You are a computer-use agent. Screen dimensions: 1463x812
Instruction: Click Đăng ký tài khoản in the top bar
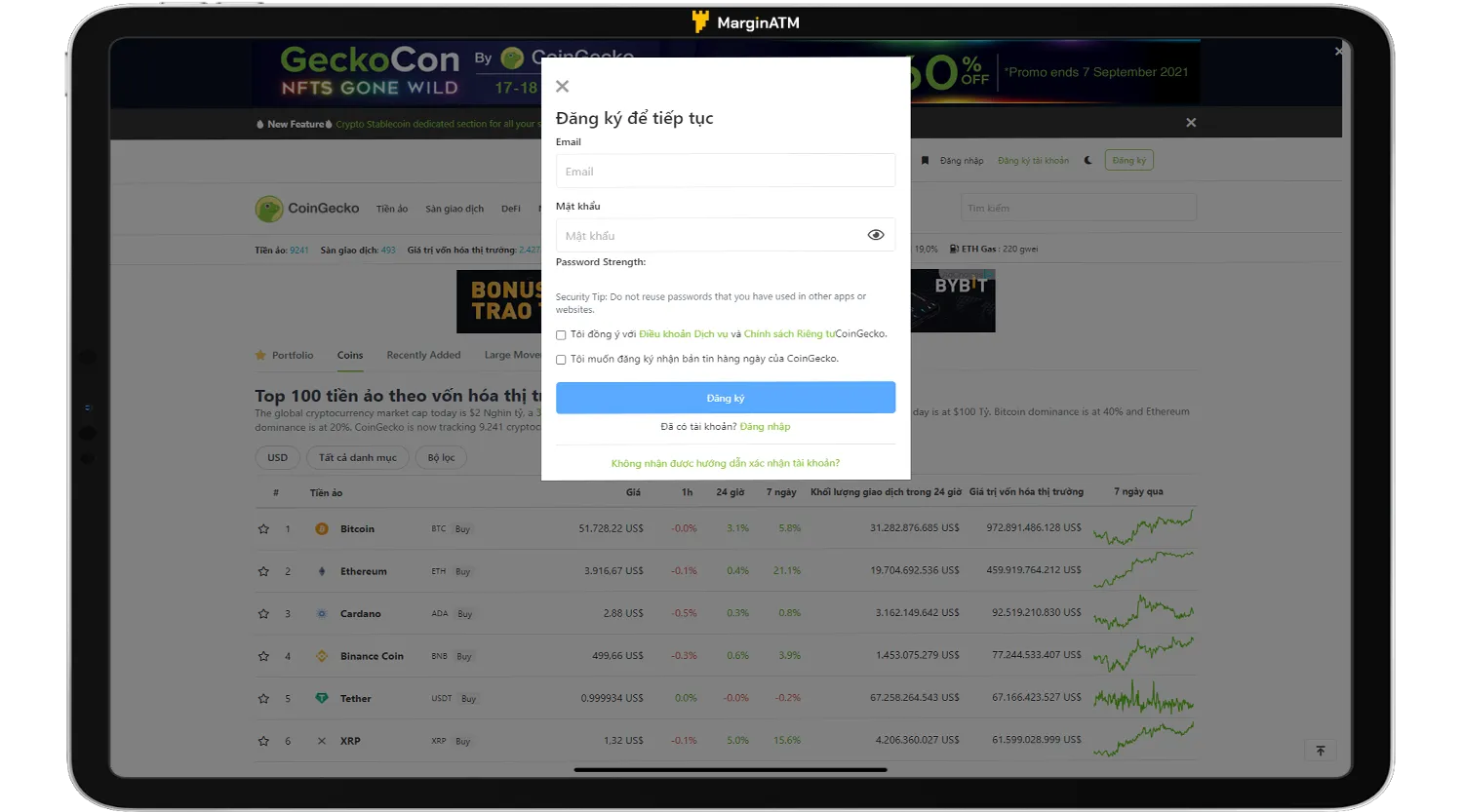[1033, 161]
